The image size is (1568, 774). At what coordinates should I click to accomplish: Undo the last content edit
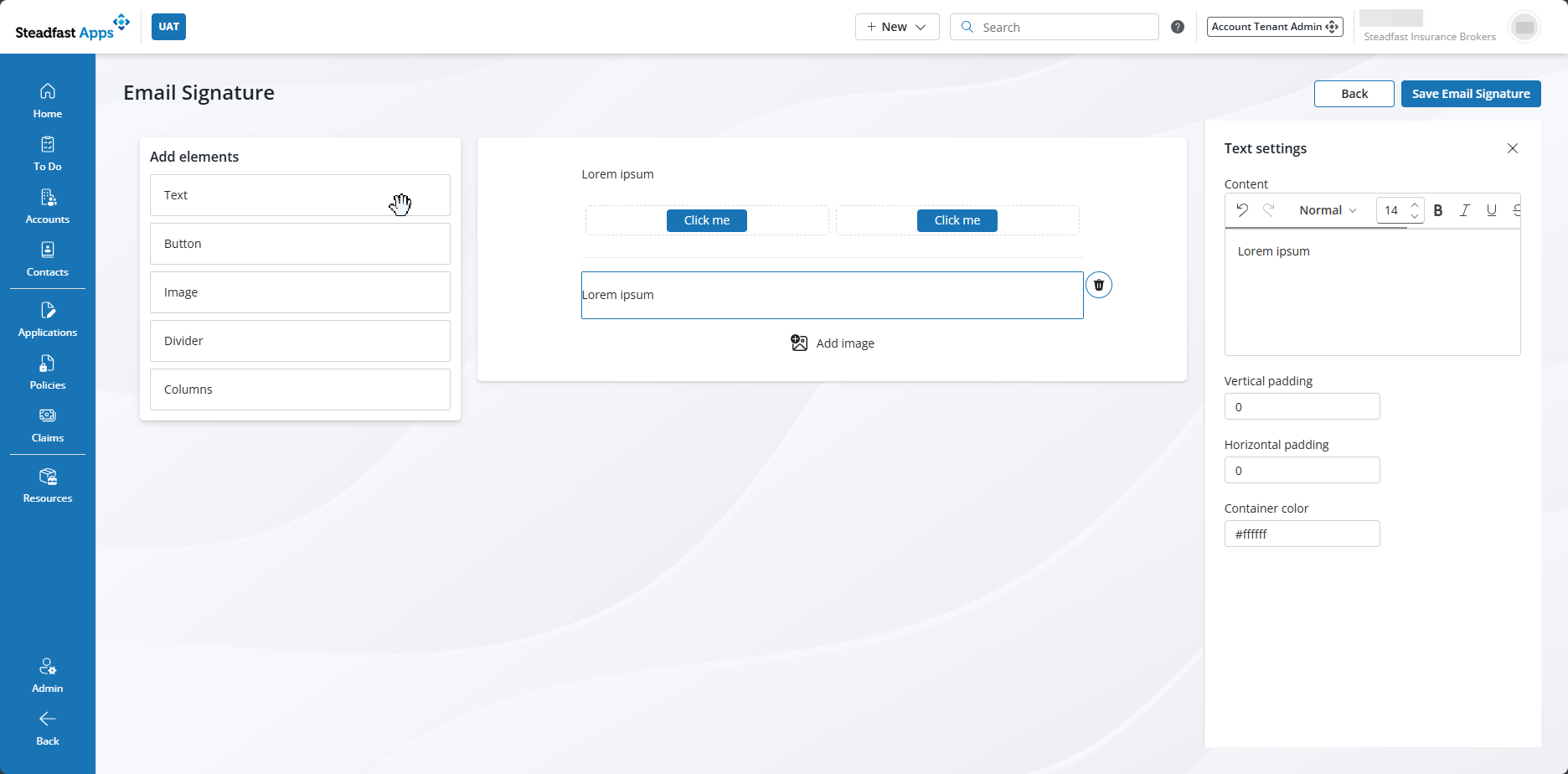click(x=1242, y=210)
